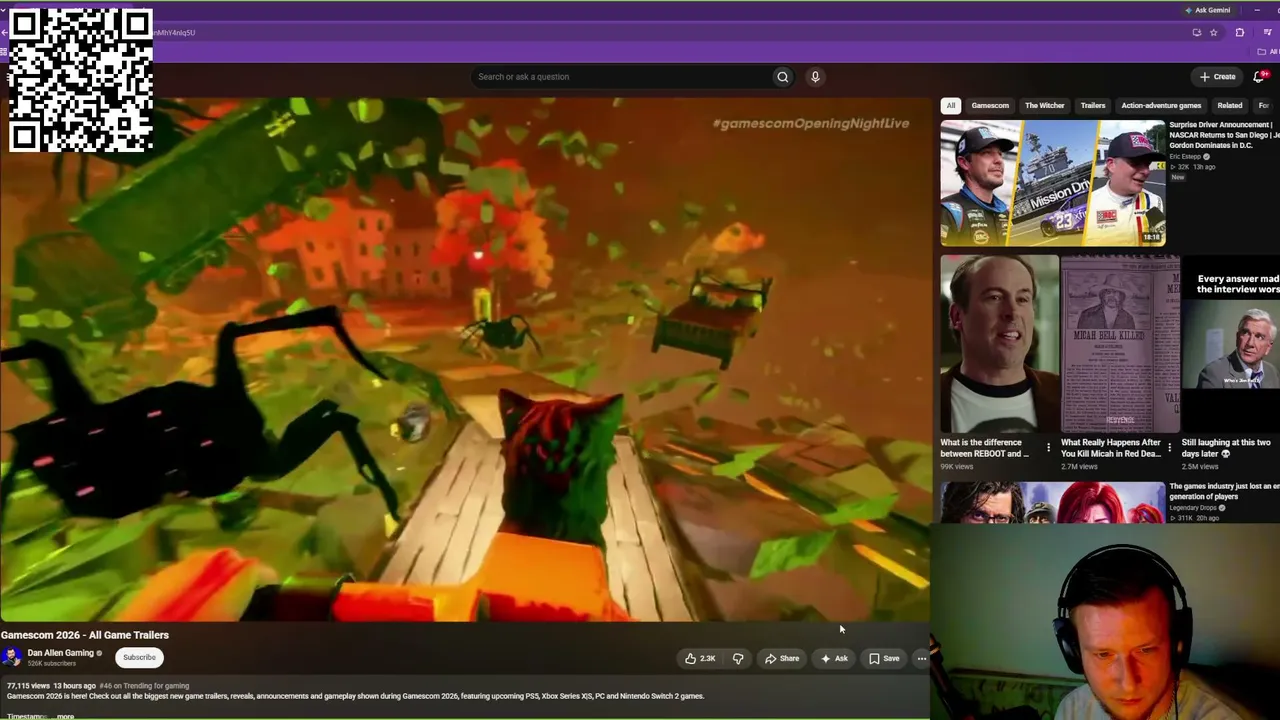This screenshot has height=720, width=1280.
Task: Open options for 'What is the difference' short
Action: 1048,447
